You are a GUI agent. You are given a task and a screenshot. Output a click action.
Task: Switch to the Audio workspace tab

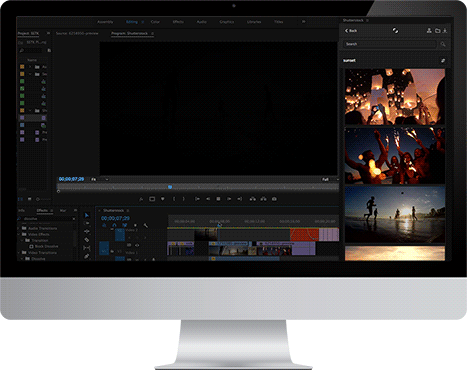pyautogui.click(x=201, y=22)
